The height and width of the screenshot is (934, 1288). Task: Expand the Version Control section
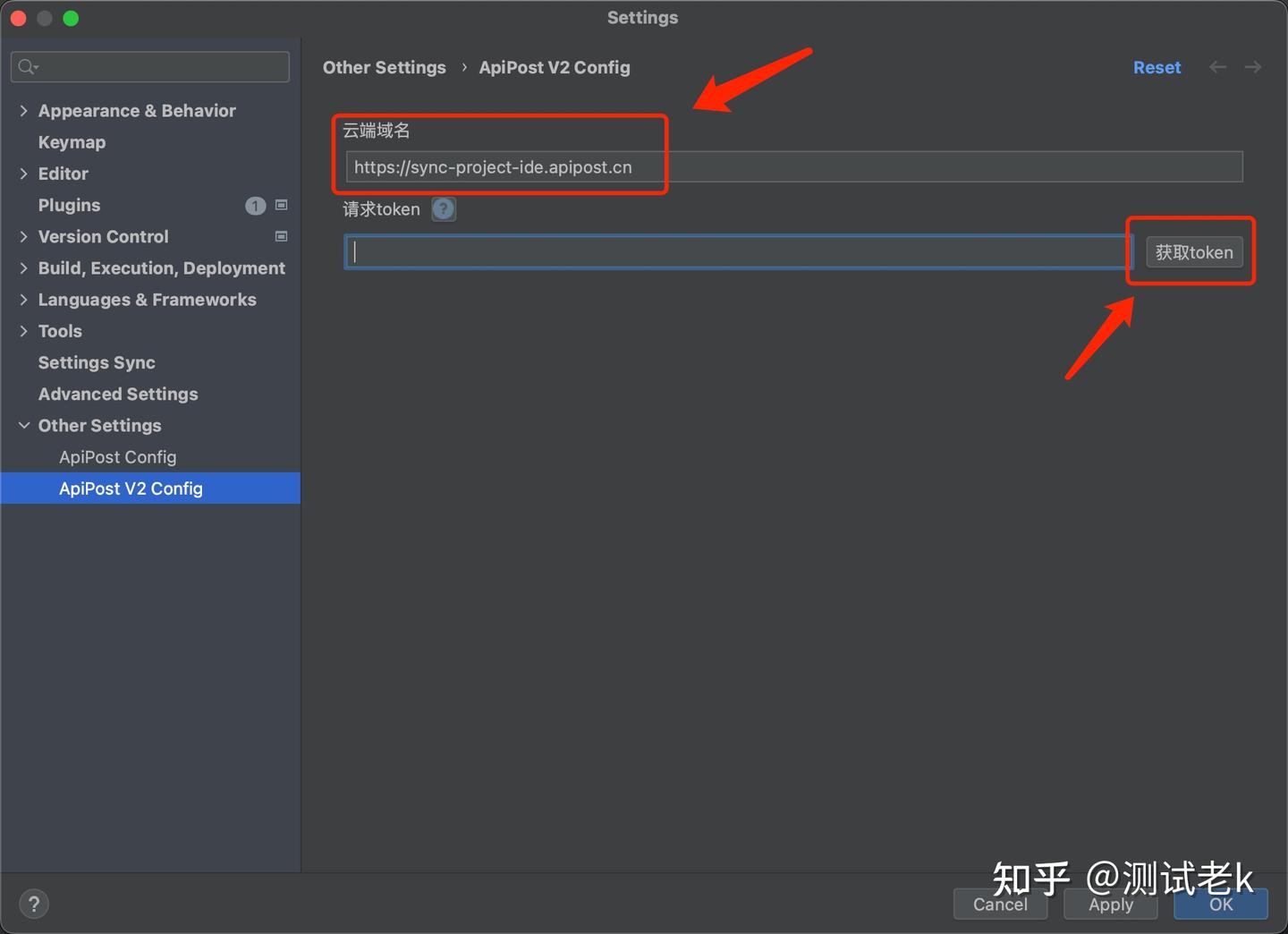pyautogui.click(x=23, y=237)
